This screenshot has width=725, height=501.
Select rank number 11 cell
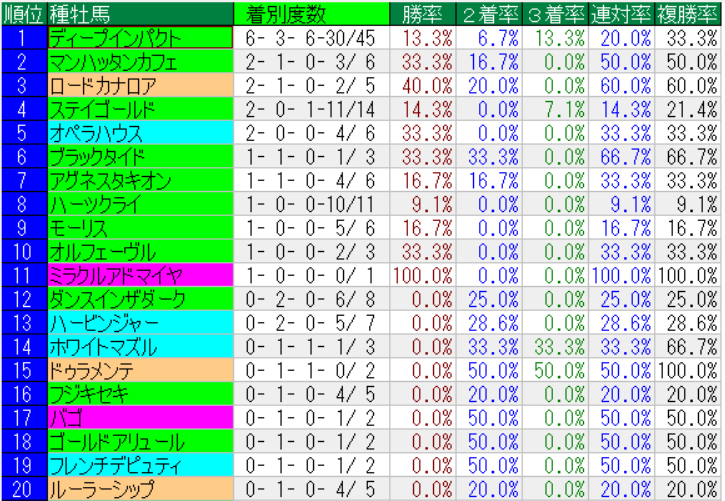pyautogui.click(x=23, y=275)
